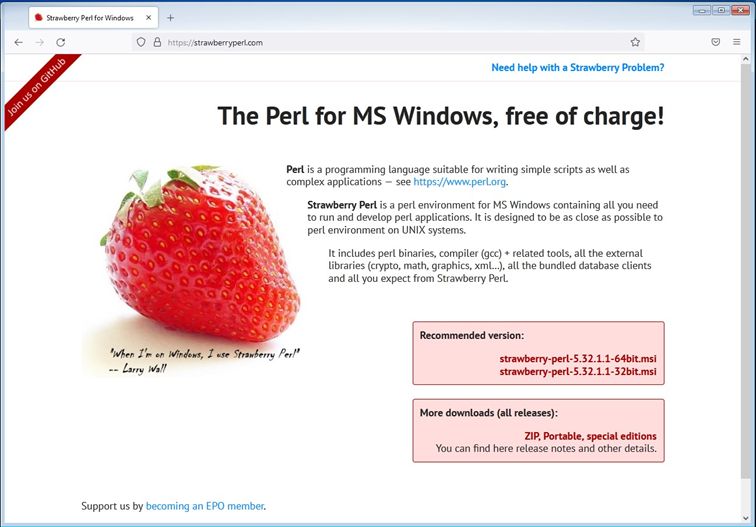Open the Pocket save icon in the toolbar

tap(716, 42)
